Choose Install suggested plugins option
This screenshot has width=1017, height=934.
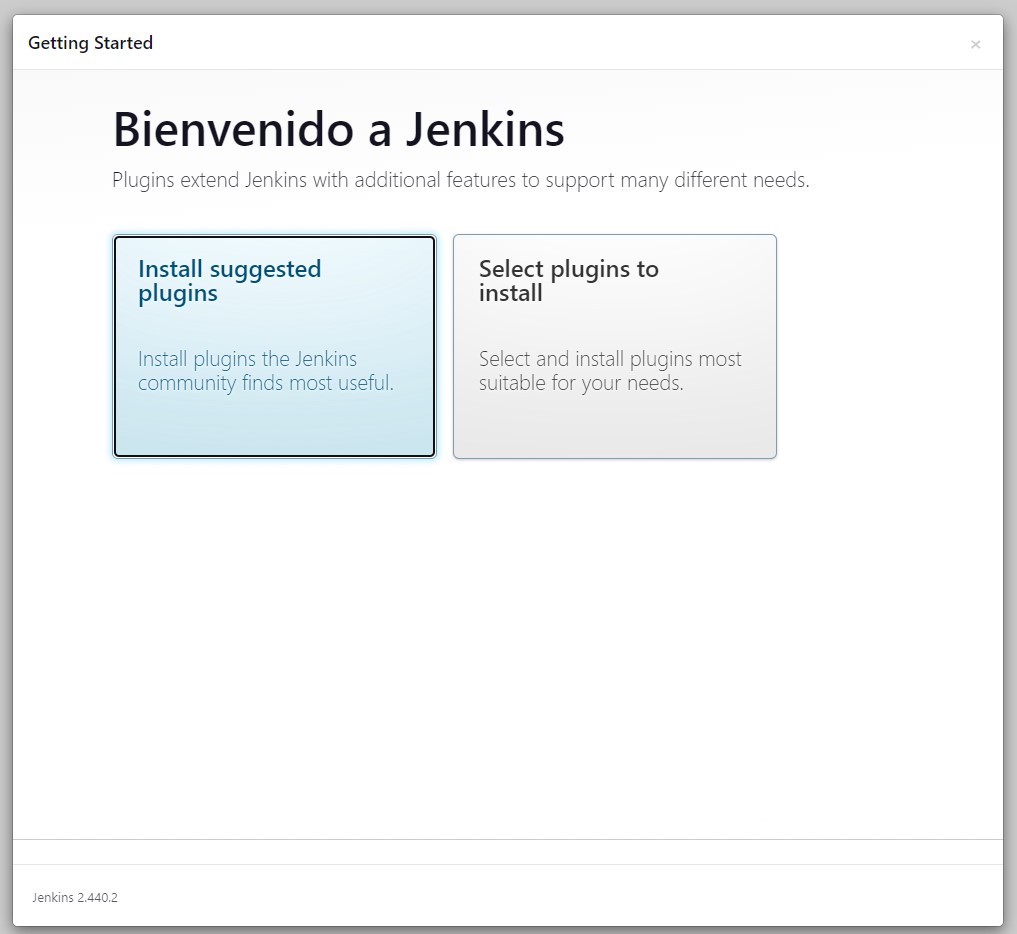[x=274, y=346]
